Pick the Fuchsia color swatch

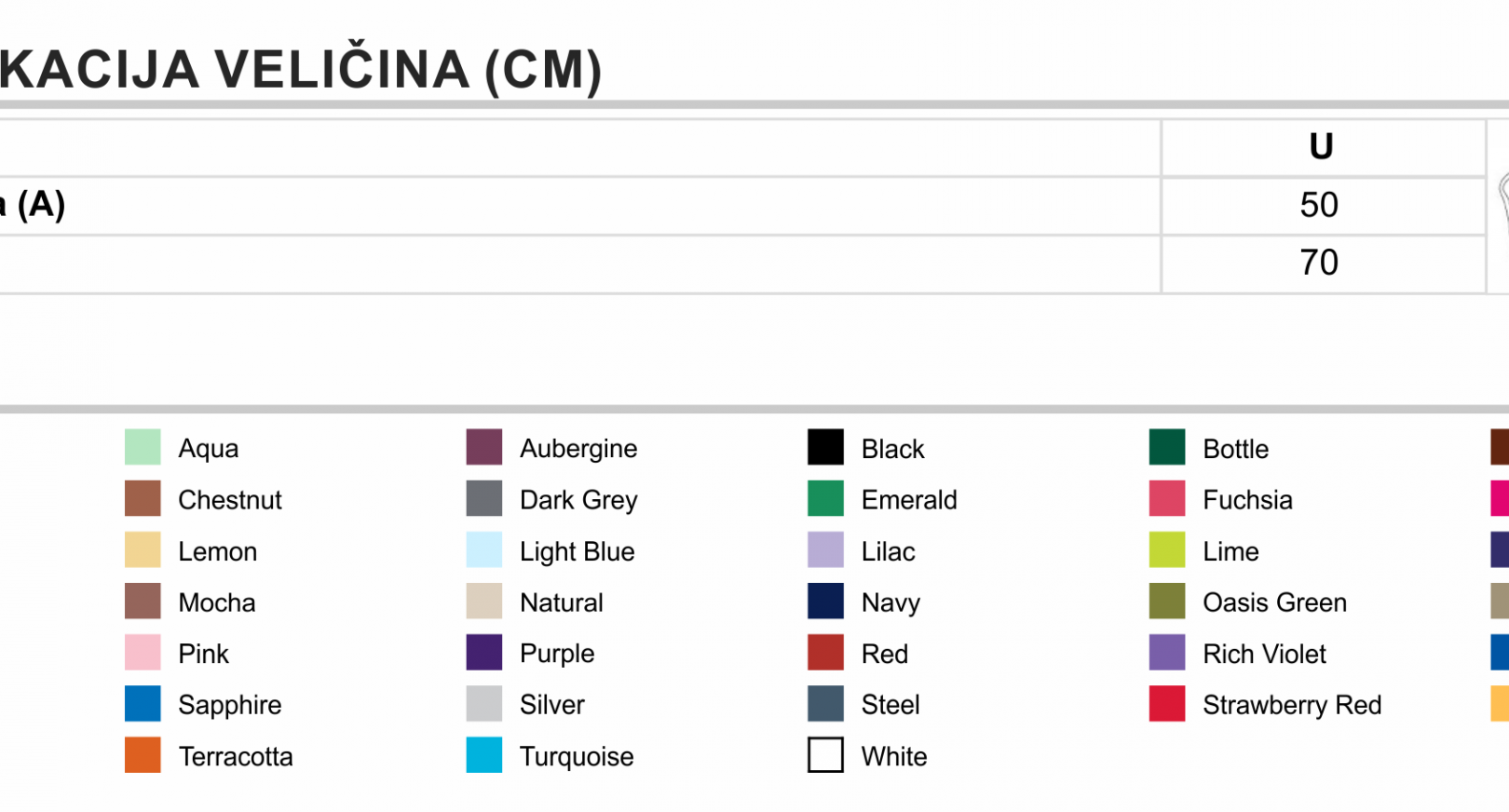(x=1167, y=498)
